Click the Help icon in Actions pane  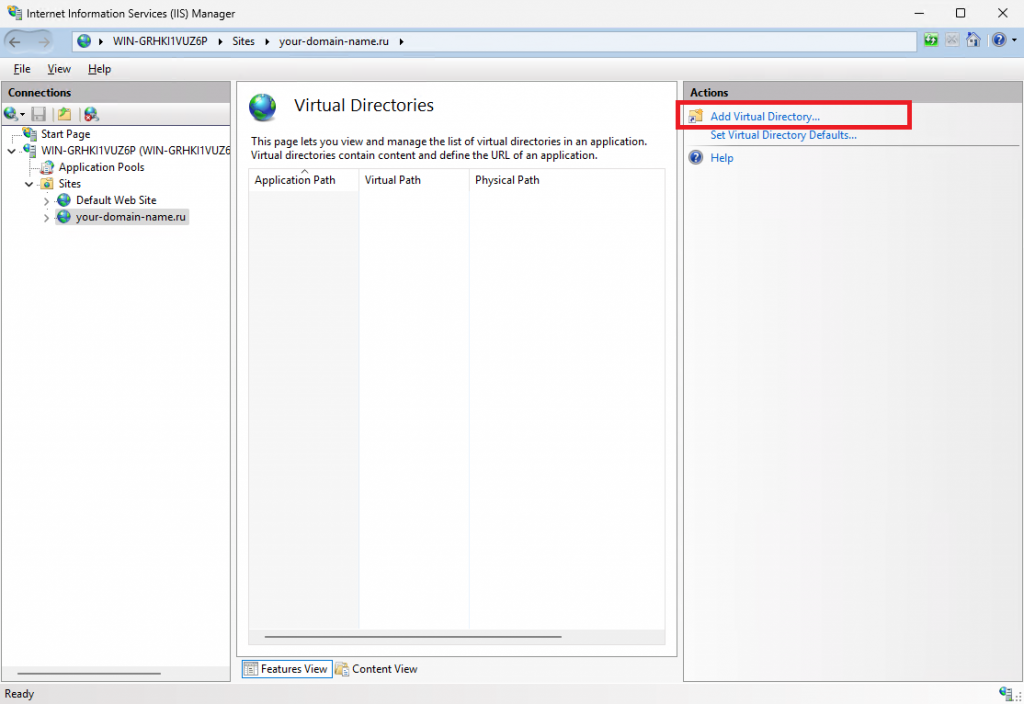[x=696, y=157]
